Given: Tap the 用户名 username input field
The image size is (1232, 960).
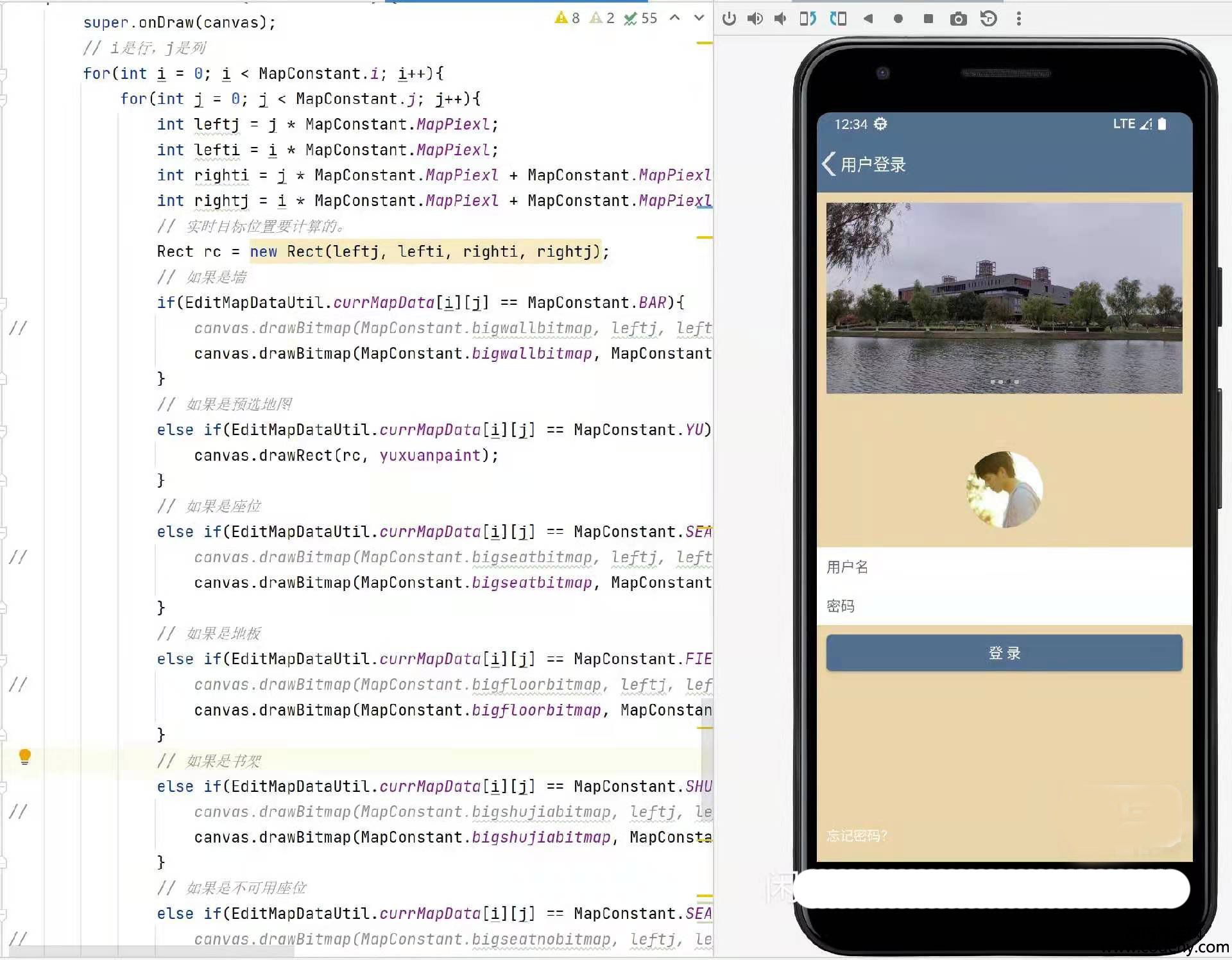Looking at the screenshot, I should (1004, 567).
